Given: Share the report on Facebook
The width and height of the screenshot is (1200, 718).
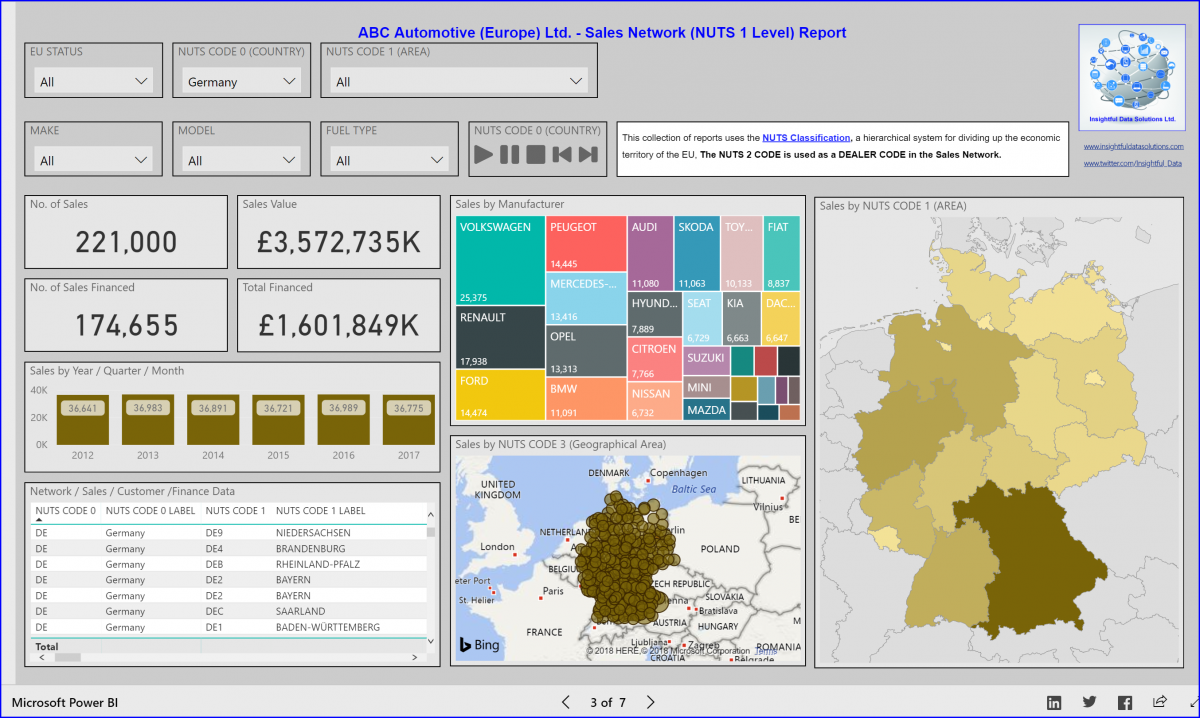Looking at the screenshot, I should click(1125, 702).
